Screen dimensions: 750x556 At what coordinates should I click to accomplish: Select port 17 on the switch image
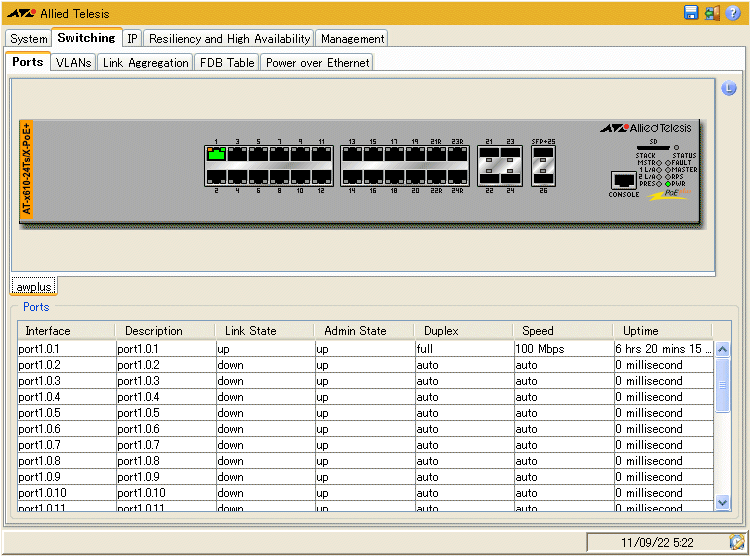pyautogui.click(x=394, y=154)
